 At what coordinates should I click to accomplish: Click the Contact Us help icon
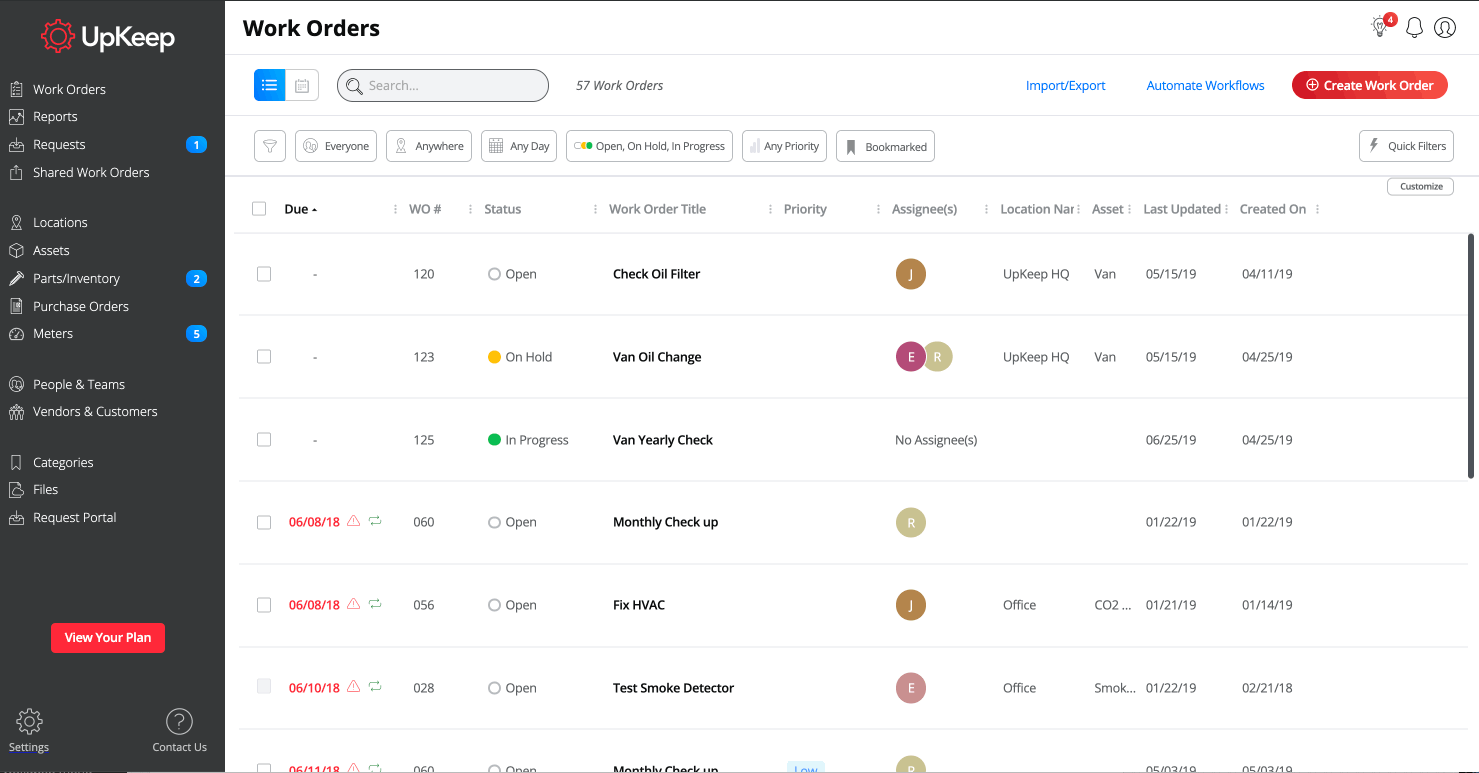tap(179, 721)
